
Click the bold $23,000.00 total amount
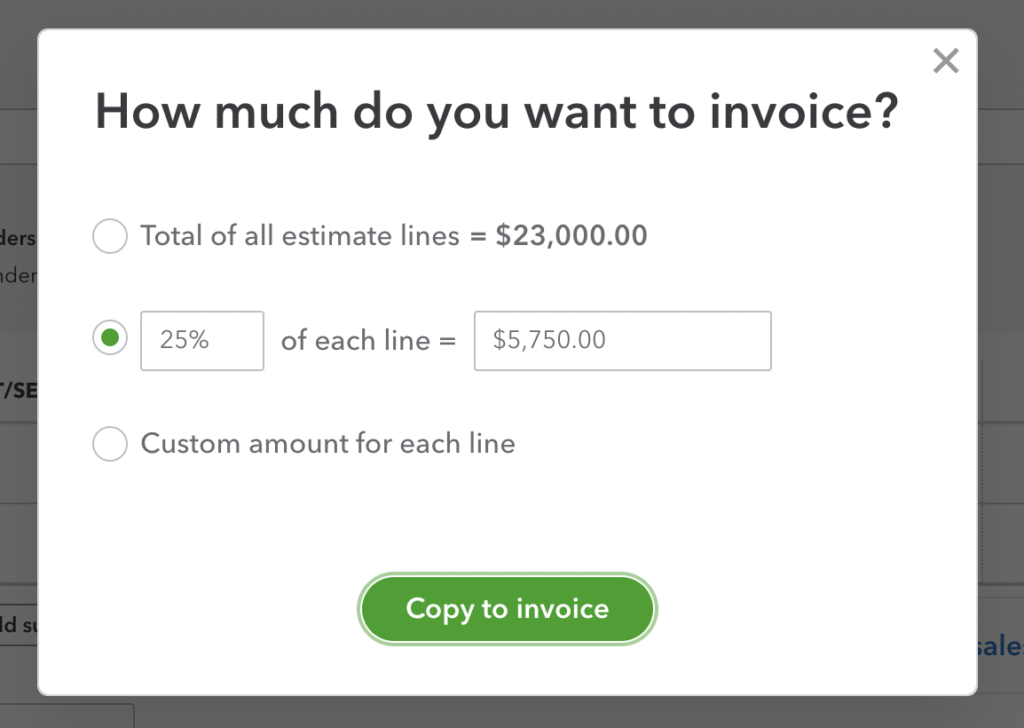click(x=571, y=237)
